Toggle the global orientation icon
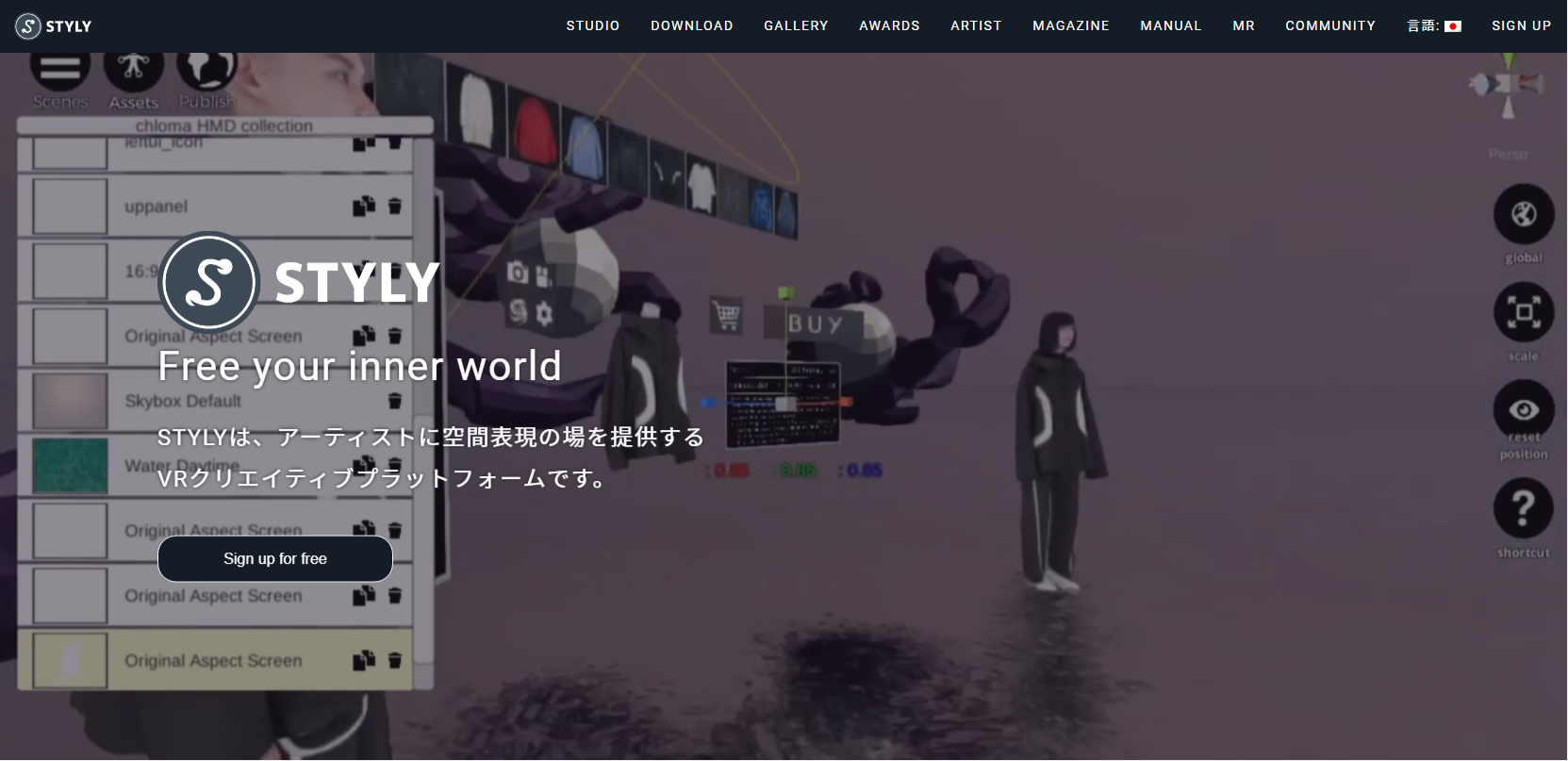The width and height of the screenshot is (1568, 761). point(1524,215)
